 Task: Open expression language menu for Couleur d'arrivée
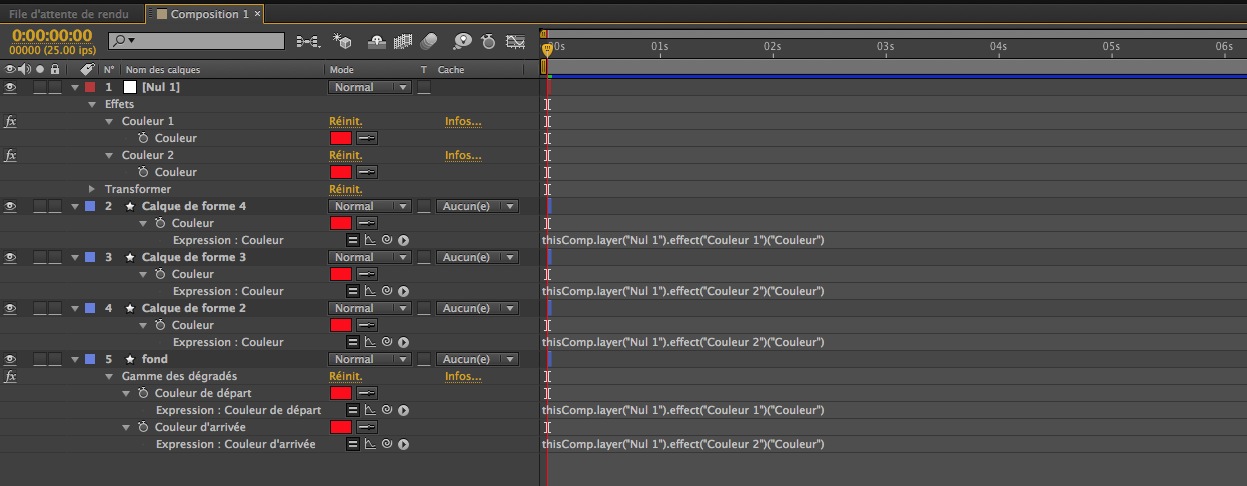click(404, 444)
